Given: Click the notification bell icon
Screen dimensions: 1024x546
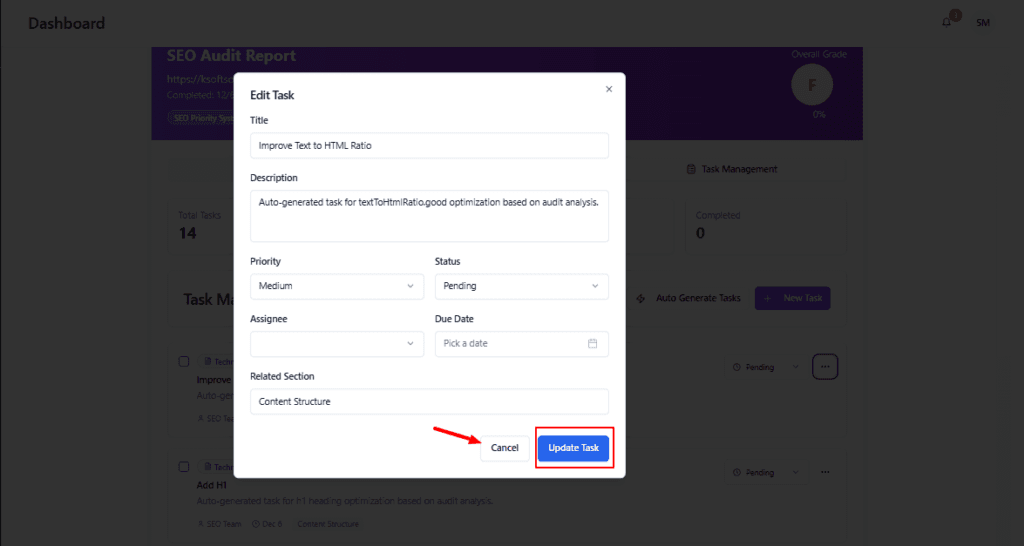Looking at the screenshot, I should tap(946, 22).
